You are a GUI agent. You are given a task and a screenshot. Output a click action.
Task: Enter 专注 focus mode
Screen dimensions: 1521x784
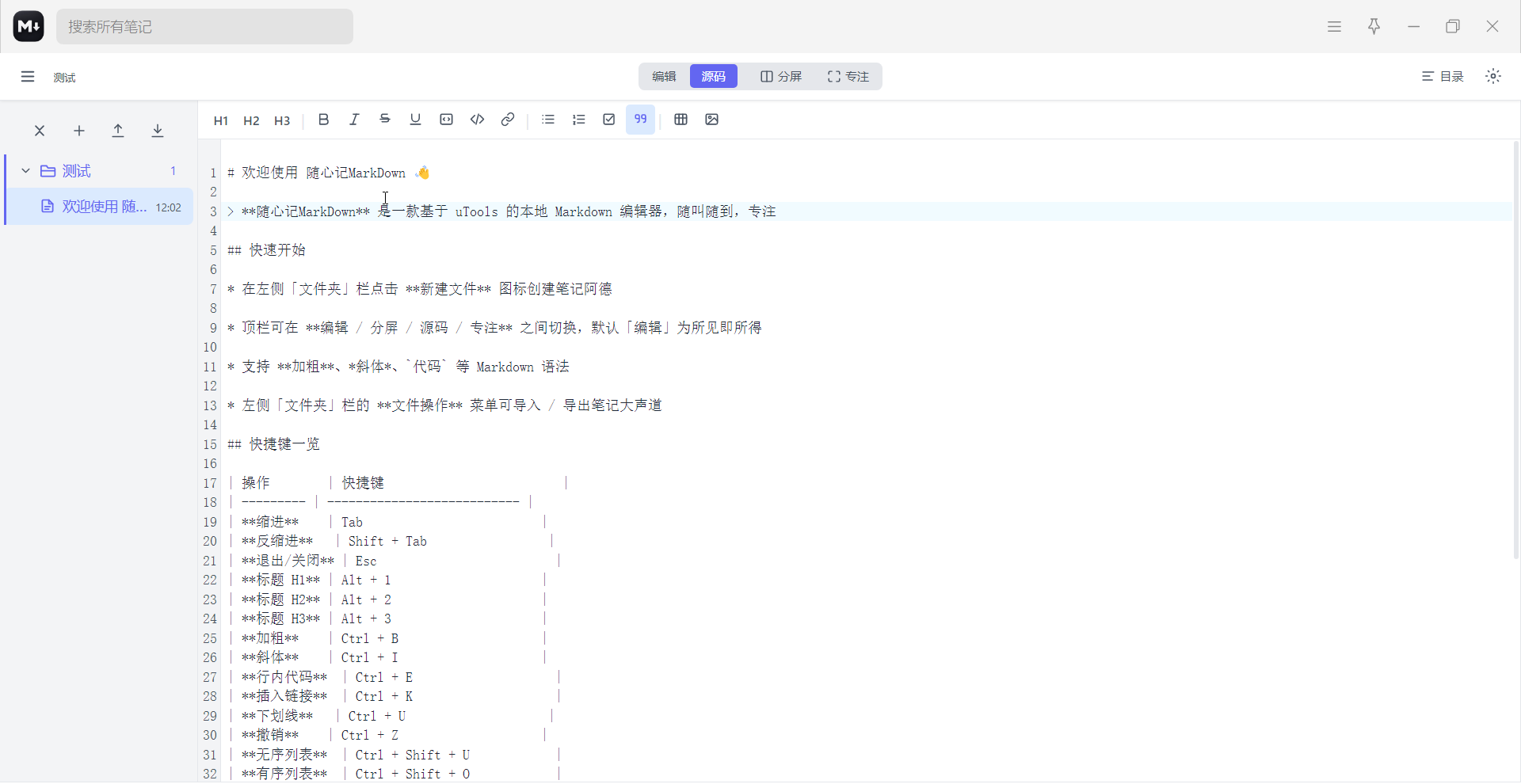[x=848, y=77]
